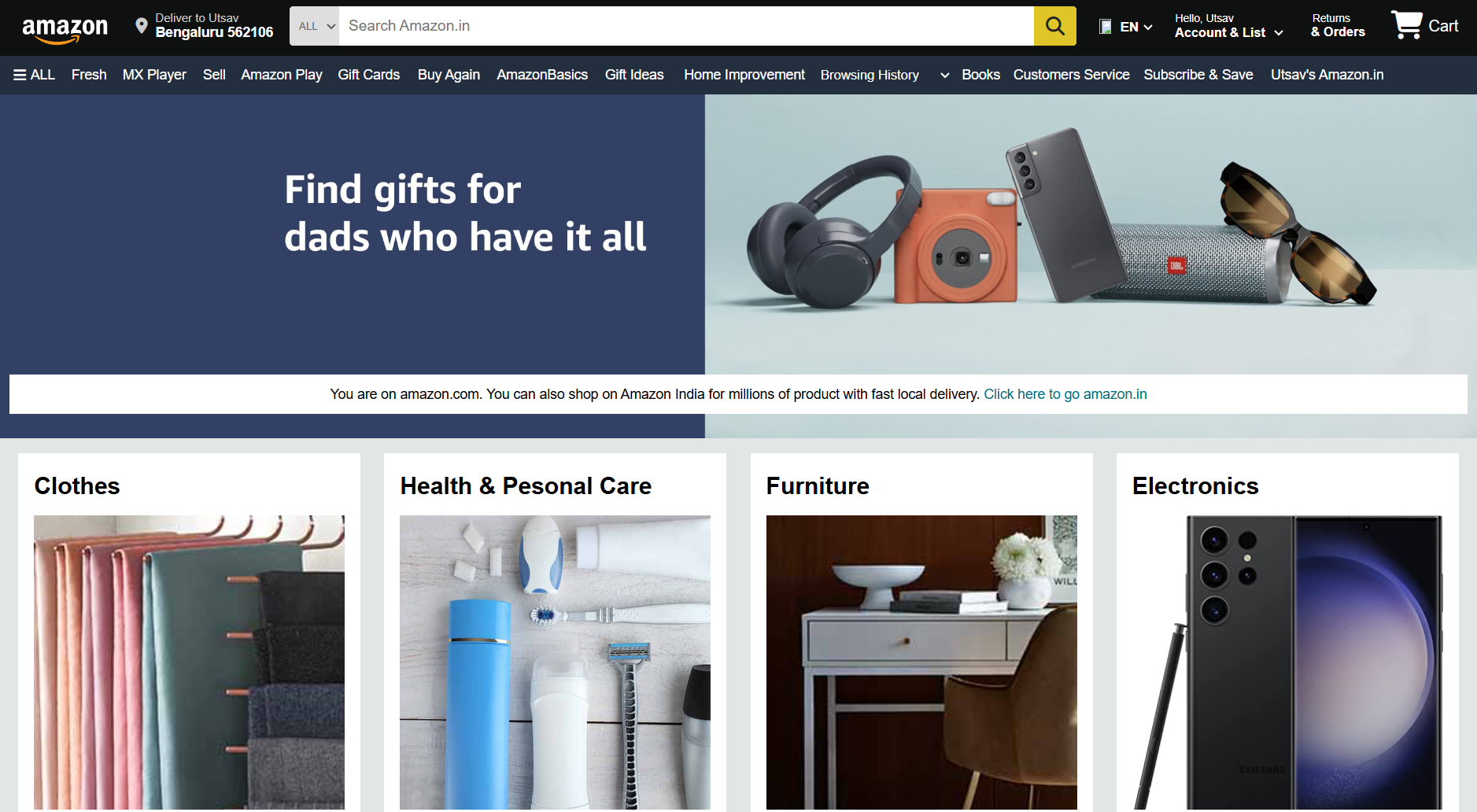Open the Electronics phone image
1477x812 pixels.
click(1287, 663)
